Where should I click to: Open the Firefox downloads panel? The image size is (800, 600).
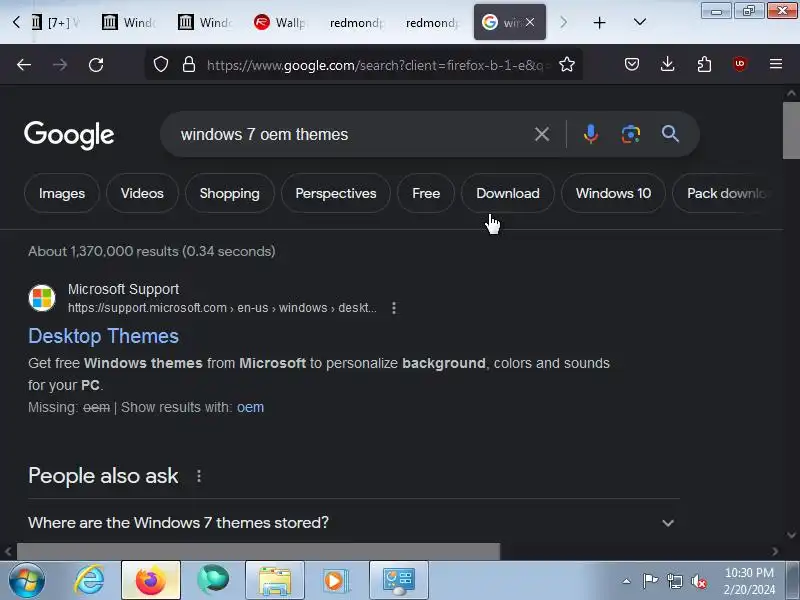[x=667, y=64]
